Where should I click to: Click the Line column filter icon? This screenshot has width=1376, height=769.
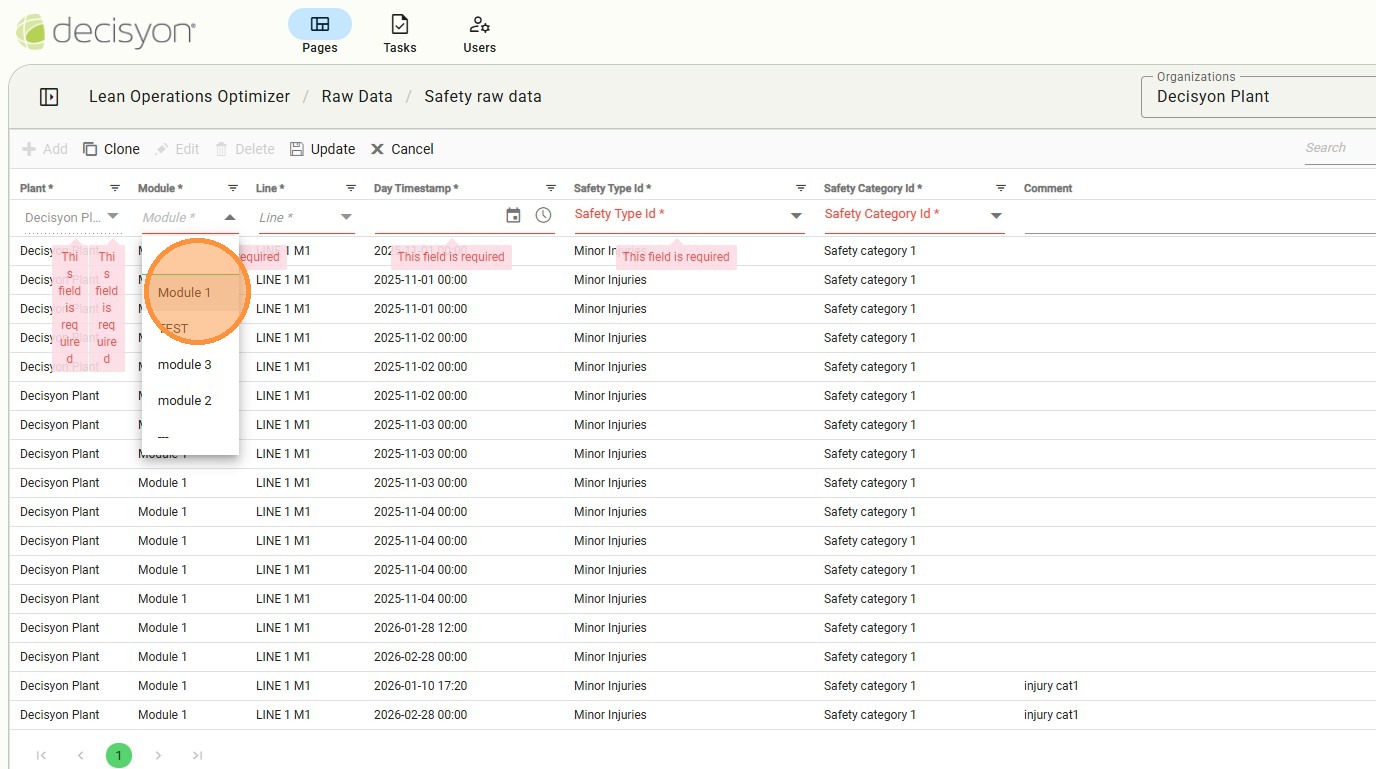[351, 188]
